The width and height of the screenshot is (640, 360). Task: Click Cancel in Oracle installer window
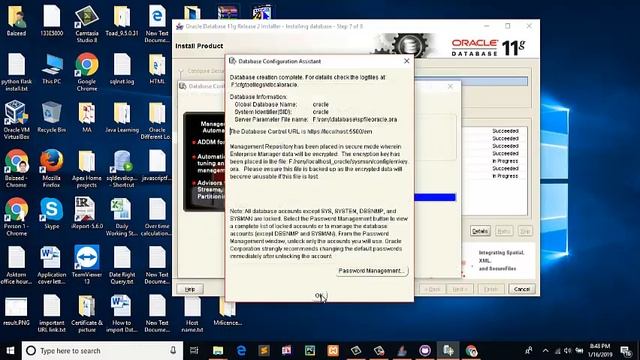(522, 289)
